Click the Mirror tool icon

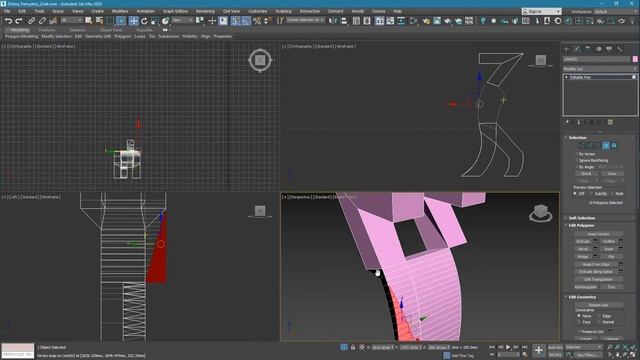pyautogui.click(x=333, y=21)
